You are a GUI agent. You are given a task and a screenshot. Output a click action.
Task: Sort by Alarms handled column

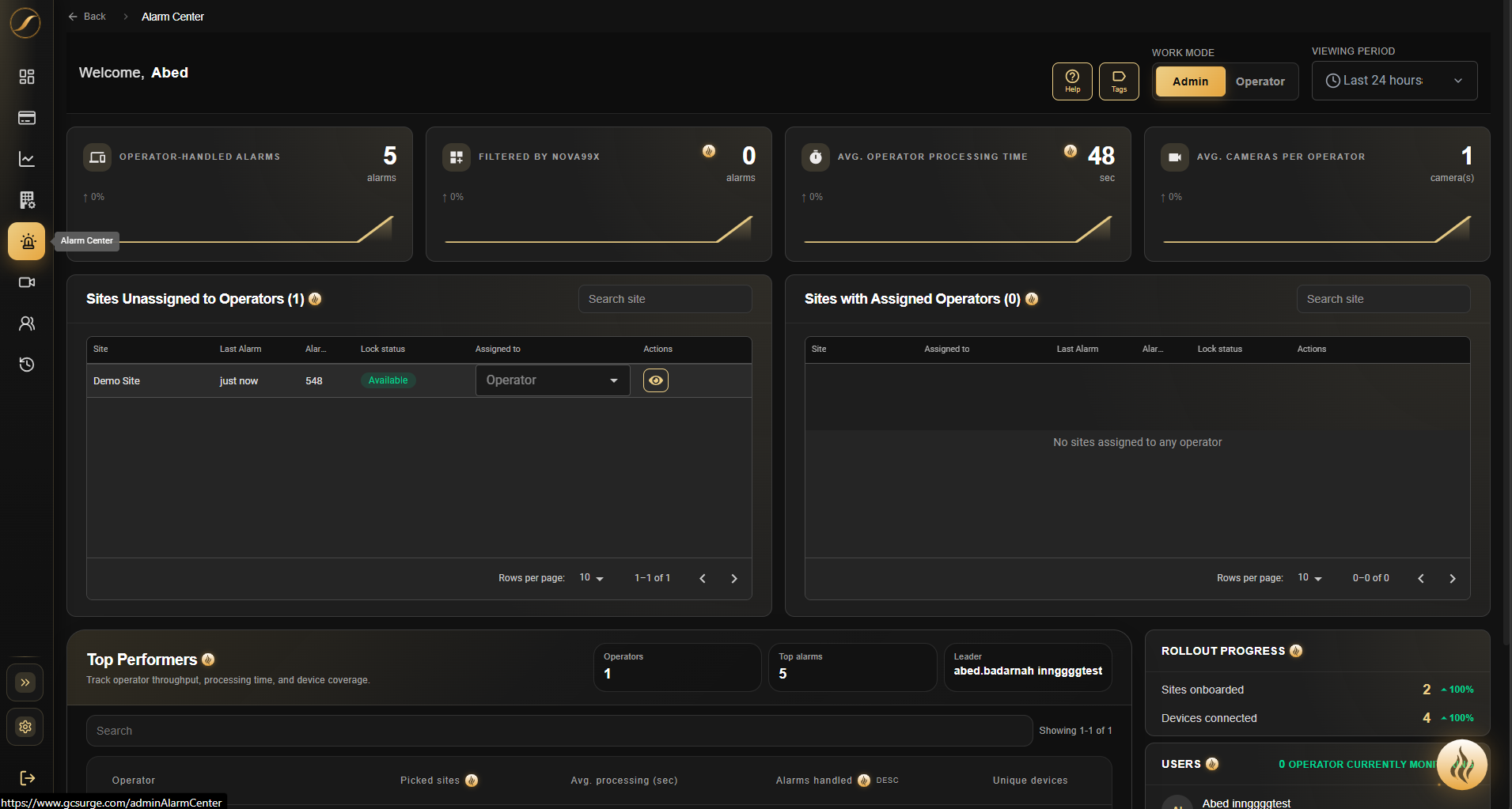coord(814,781)
